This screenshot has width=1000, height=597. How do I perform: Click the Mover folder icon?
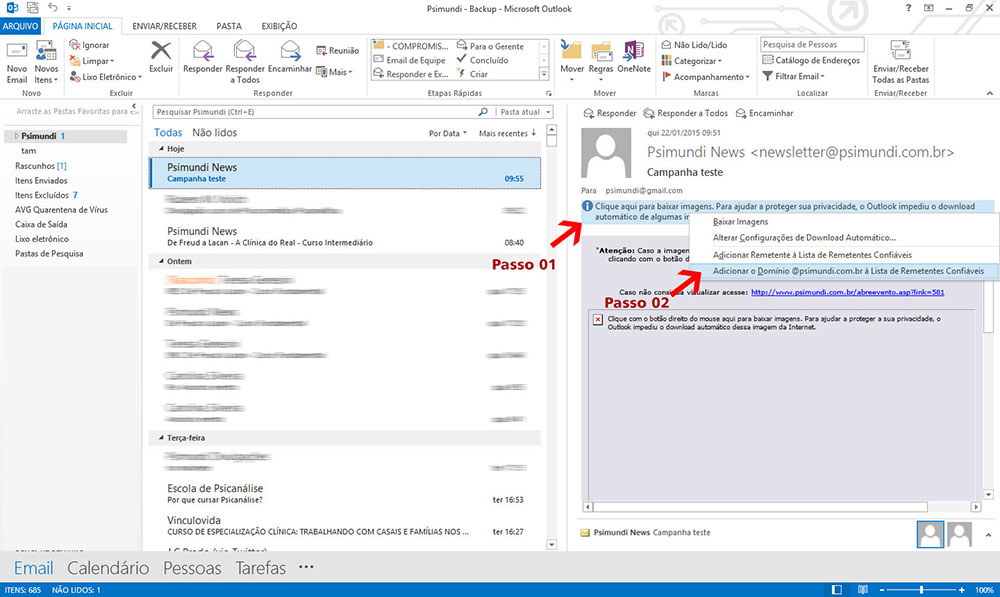572,58
